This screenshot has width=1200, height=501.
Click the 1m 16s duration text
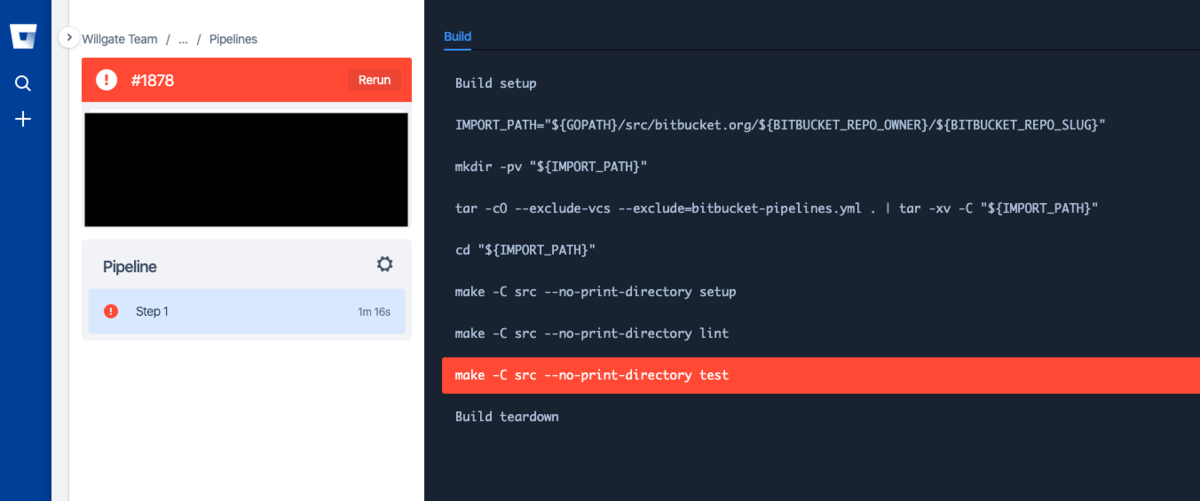click(374, 312)
